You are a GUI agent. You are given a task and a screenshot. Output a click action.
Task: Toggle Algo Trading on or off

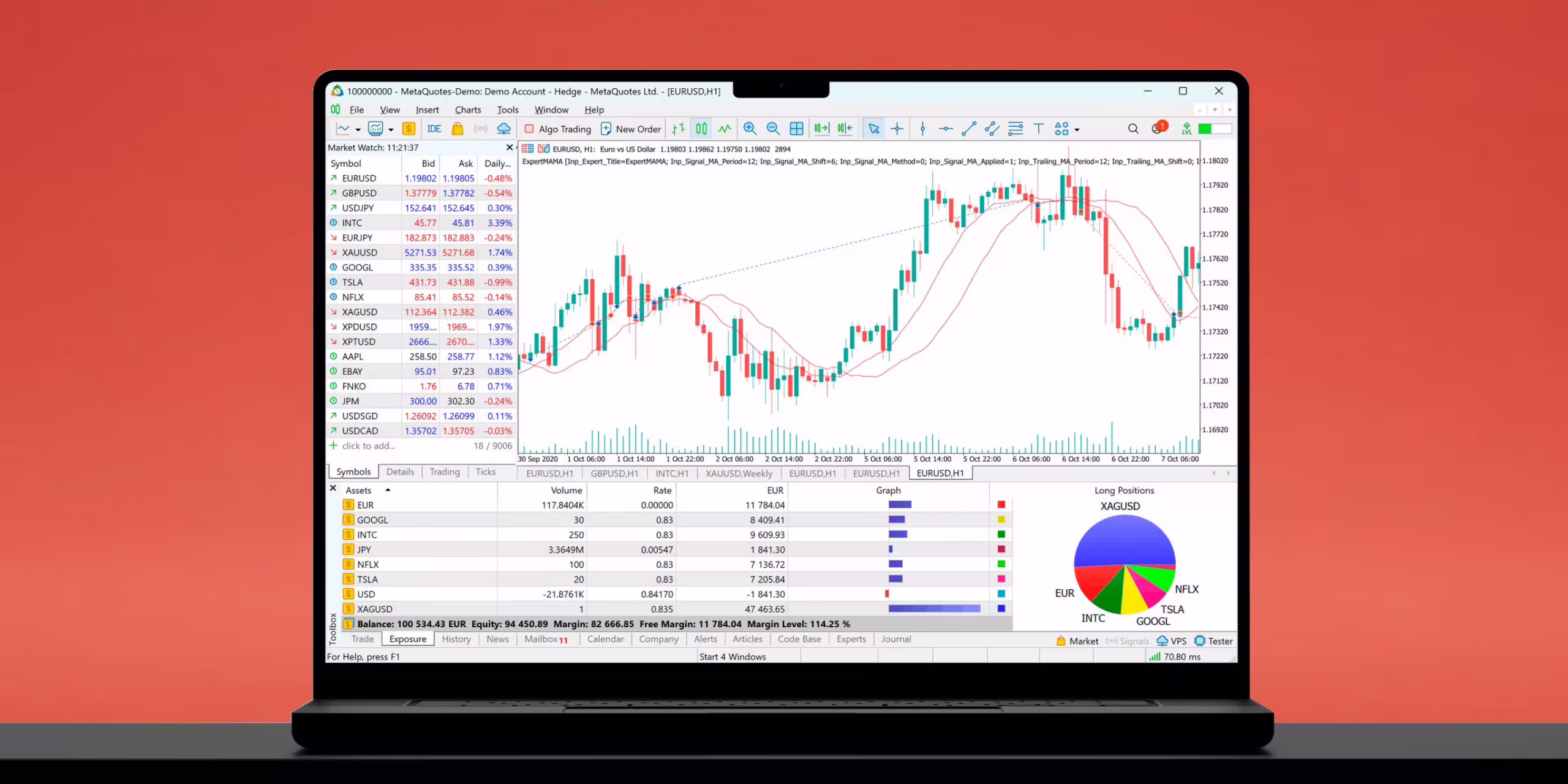(558, 129)
